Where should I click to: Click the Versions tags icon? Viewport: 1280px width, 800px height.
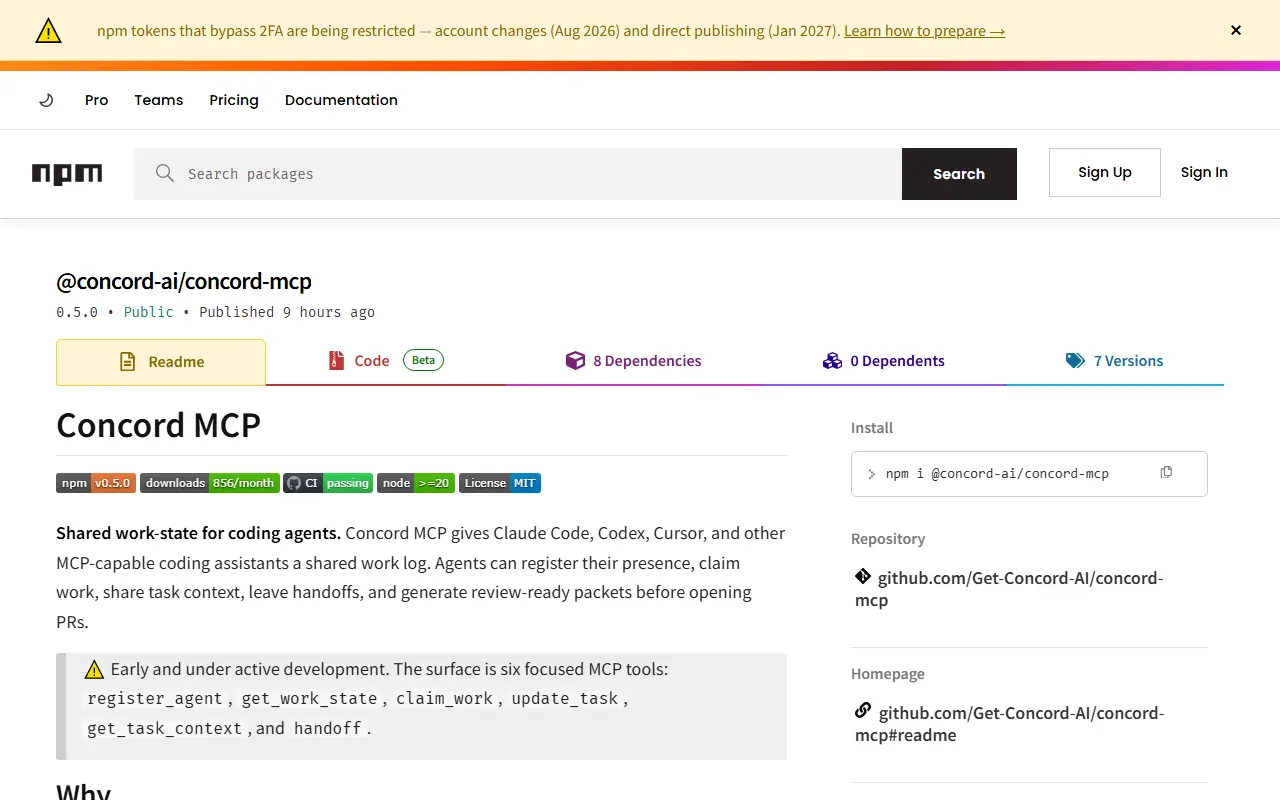(1075, 361)
